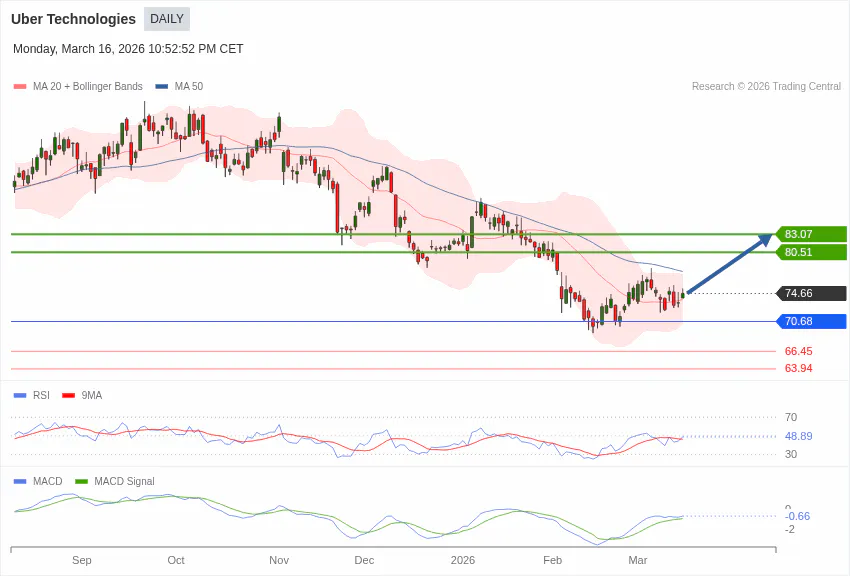Click the 9MA red legend swatch

(x=68, y=396)
